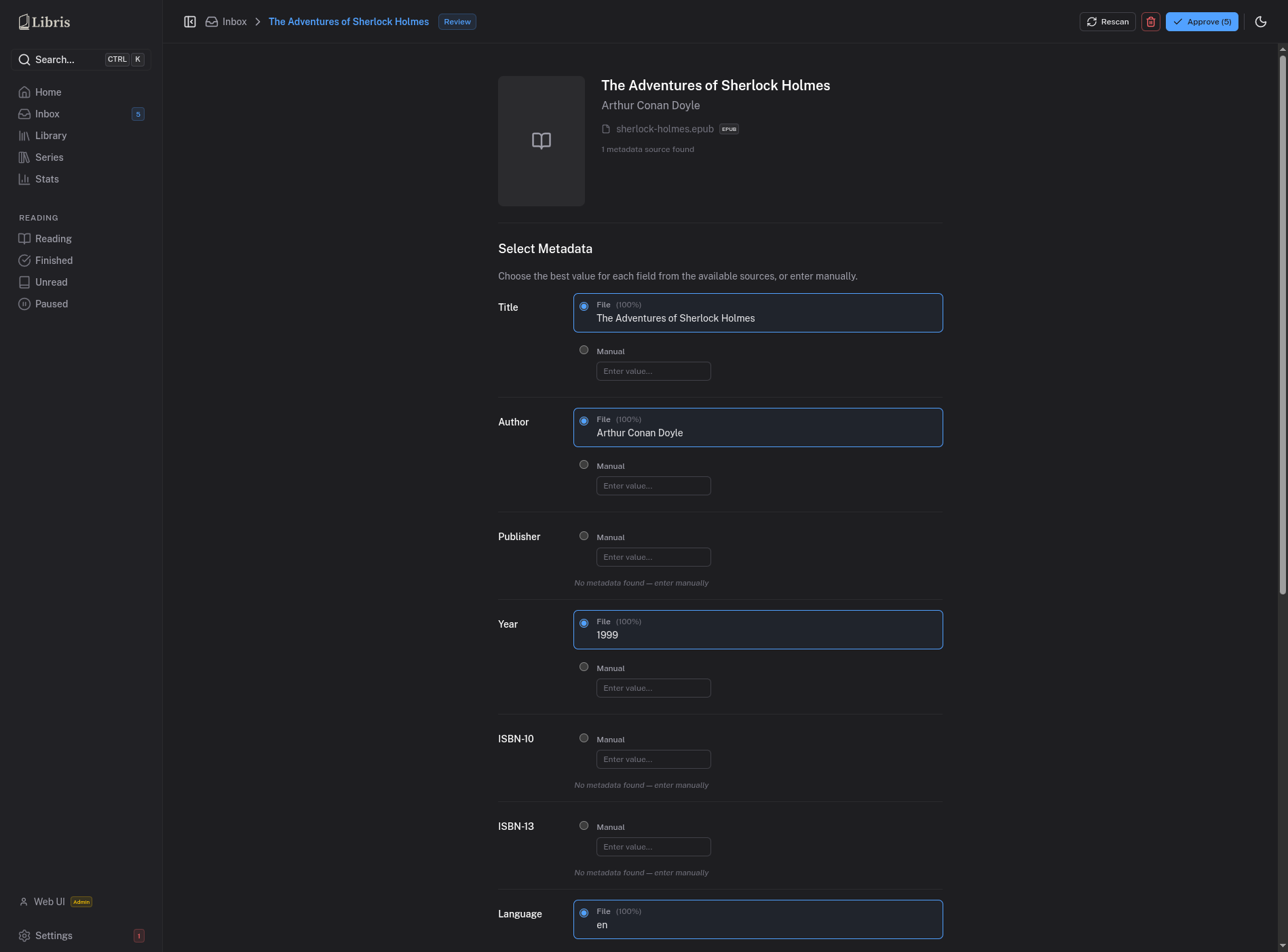Click the Libris logo icon
1288x952 pixels.
pos(24,22)
